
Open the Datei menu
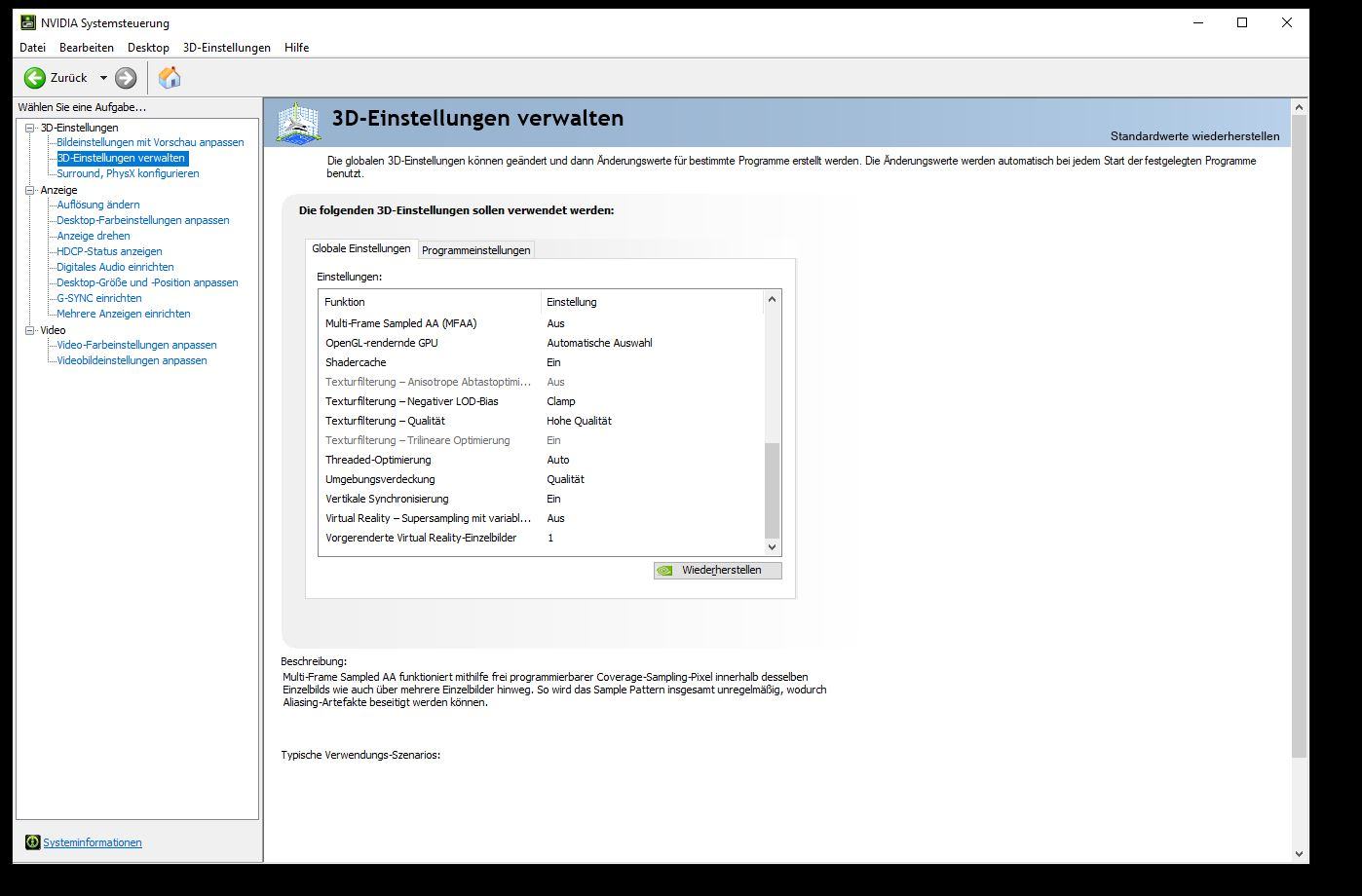coord(32,47)
